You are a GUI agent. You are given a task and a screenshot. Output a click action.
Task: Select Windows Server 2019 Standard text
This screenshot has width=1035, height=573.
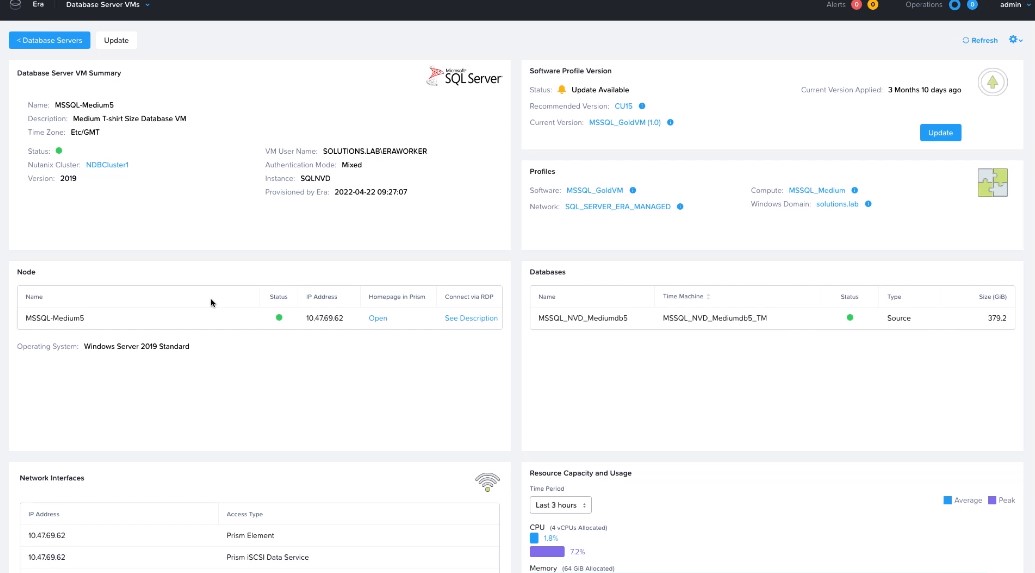click(137, 347)
